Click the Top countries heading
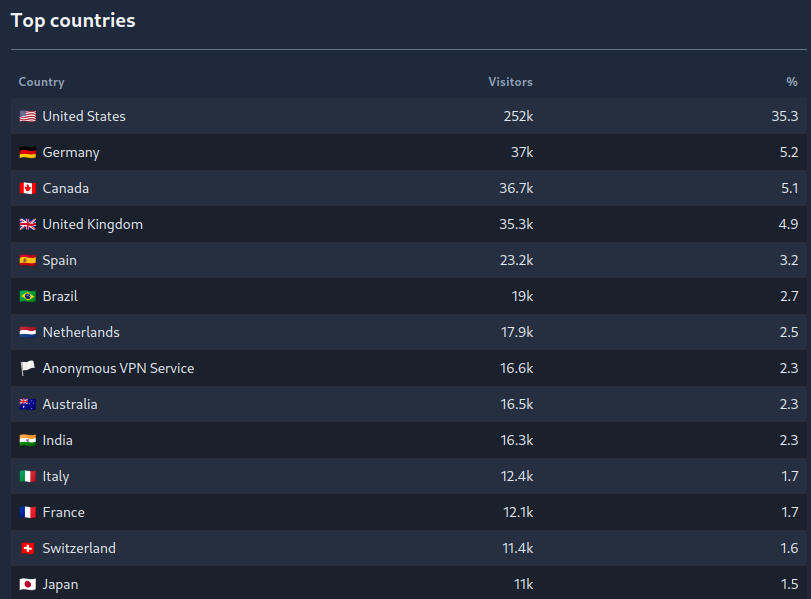The width and height of the screenshot is (811, 599). (73, 20)
